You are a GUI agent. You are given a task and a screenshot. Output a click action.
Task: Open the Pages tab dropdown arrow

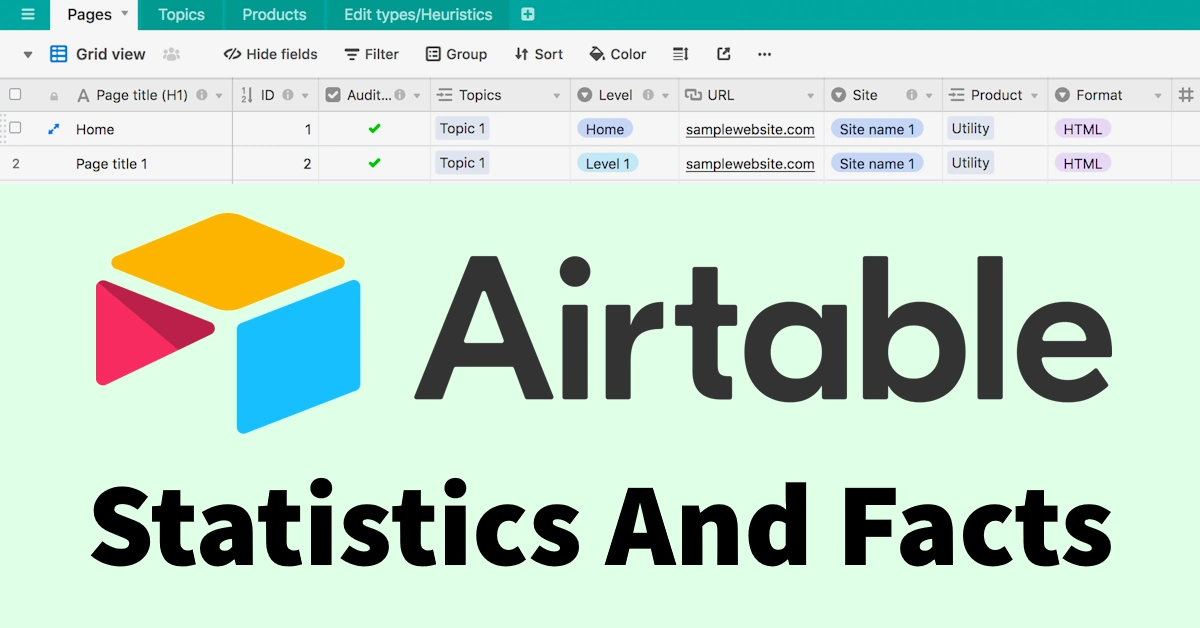click(125, 14)
